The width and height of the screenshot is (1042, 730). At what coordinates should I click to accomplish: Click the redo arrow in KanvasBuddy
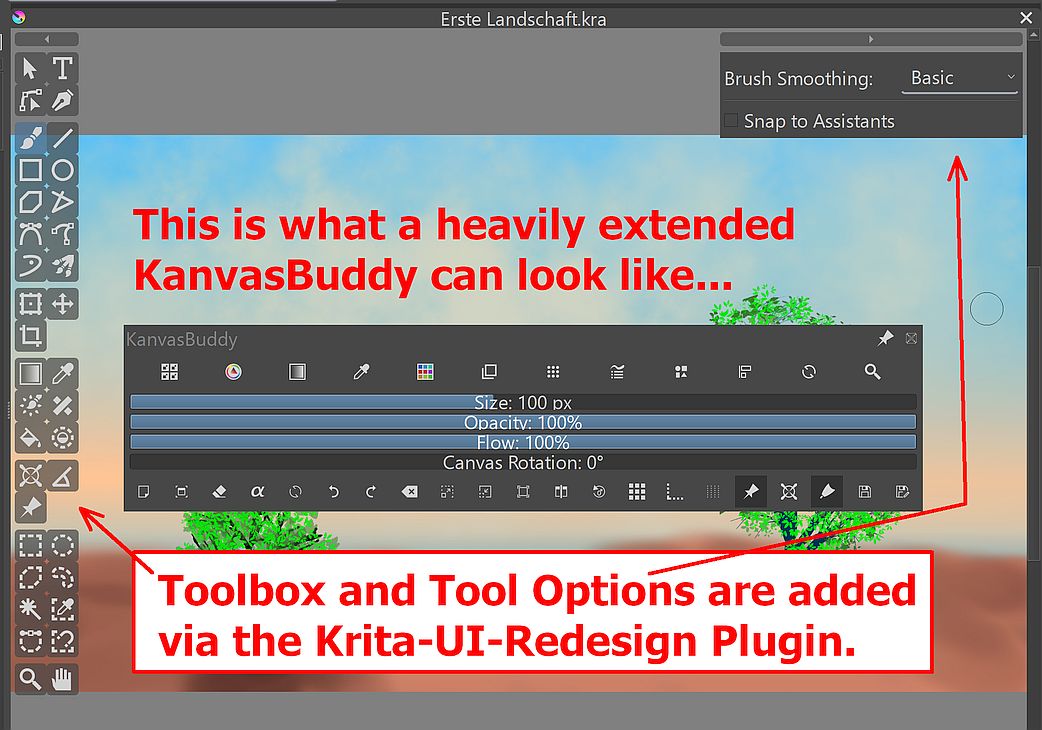point(371,492)
